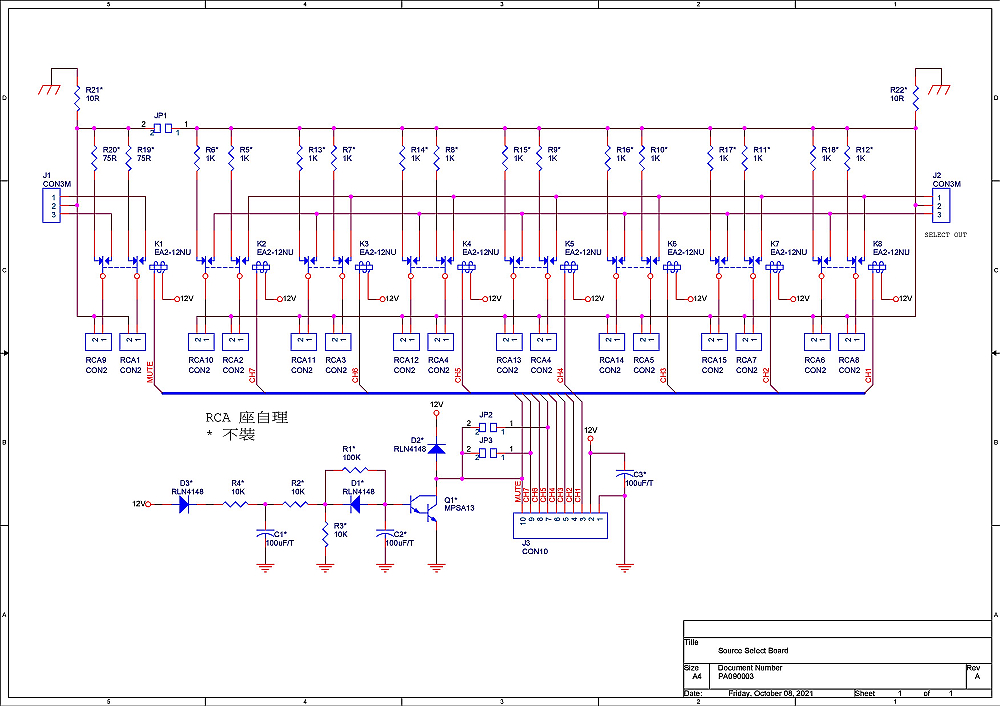1000x706 pixels.
Task: Click the R21 10R resistor symbol
Action: [x=76, y=98]
